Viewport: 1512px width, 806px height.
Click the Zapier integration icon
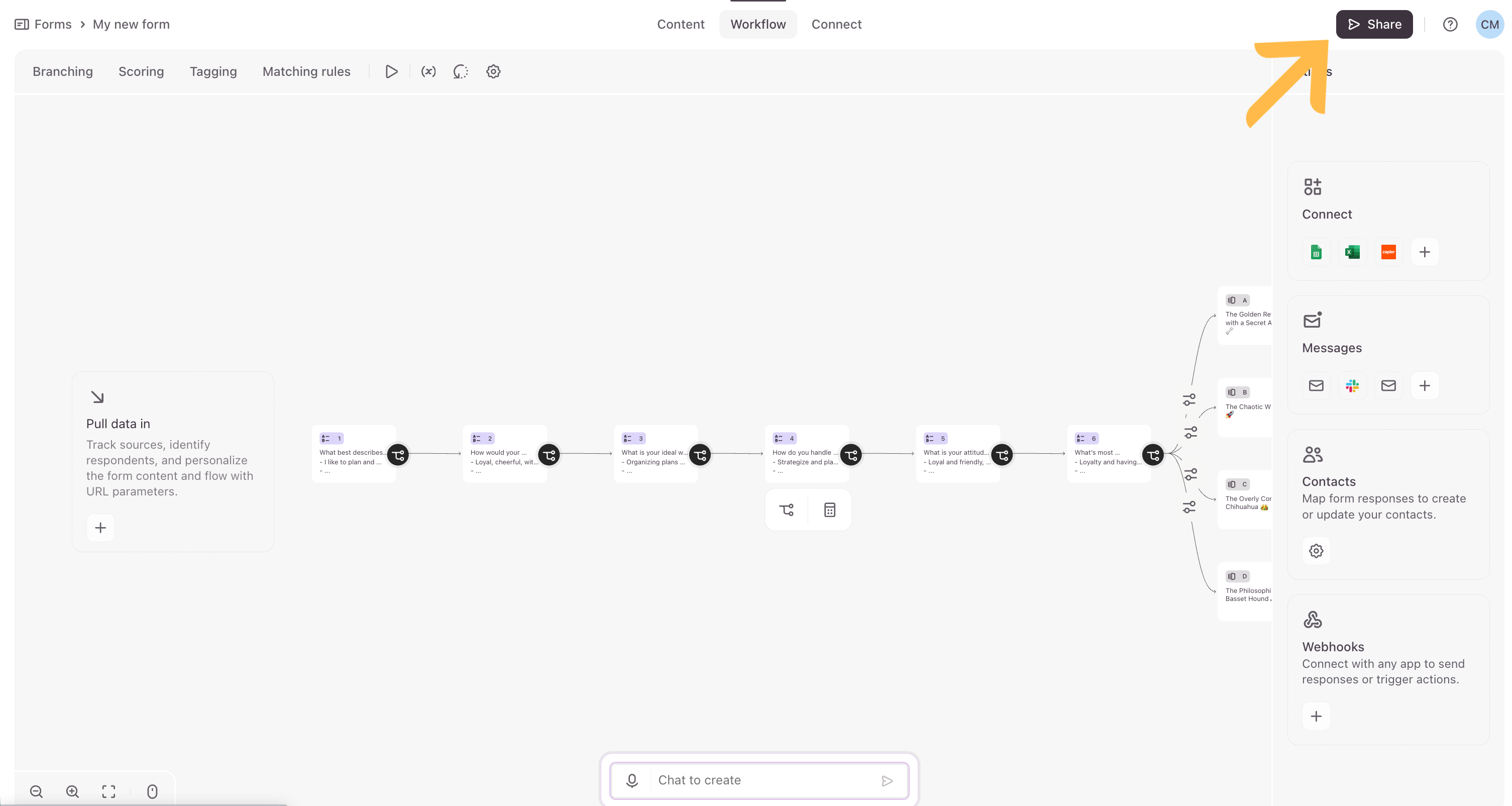pos(1388,252)
